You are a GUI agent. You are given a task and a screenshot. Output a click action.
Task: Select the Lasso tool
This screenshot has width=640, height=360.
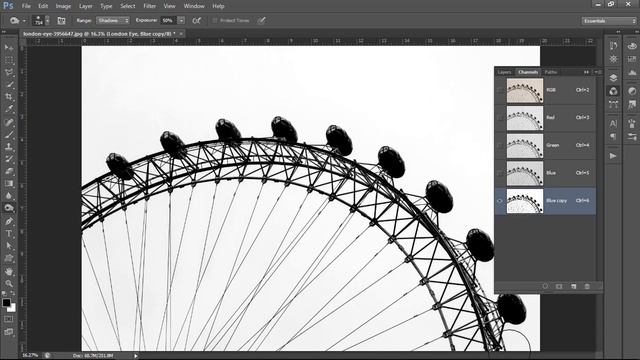click(x=9, y=73)
